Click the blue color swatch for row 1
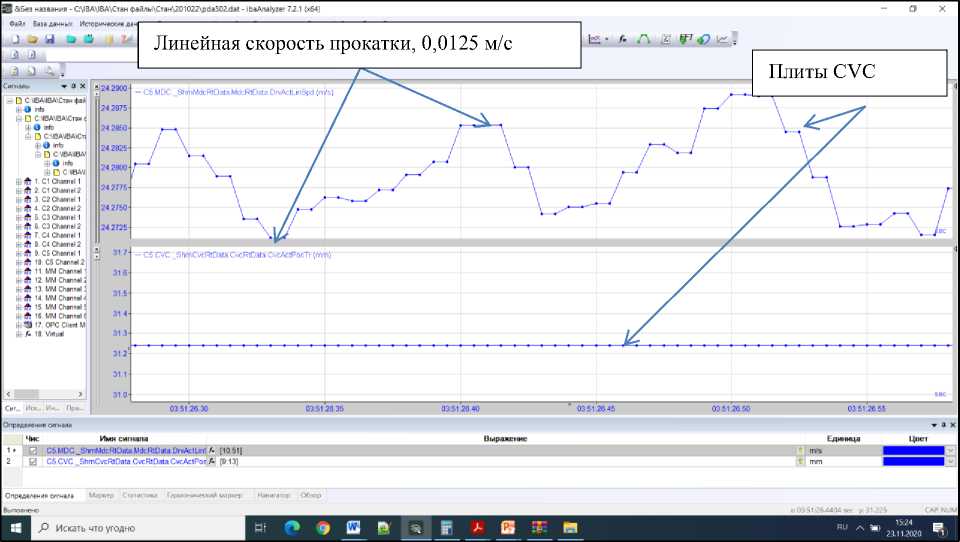Image resolution: width=960 pixels, height=542 pixels. point(913,451)
